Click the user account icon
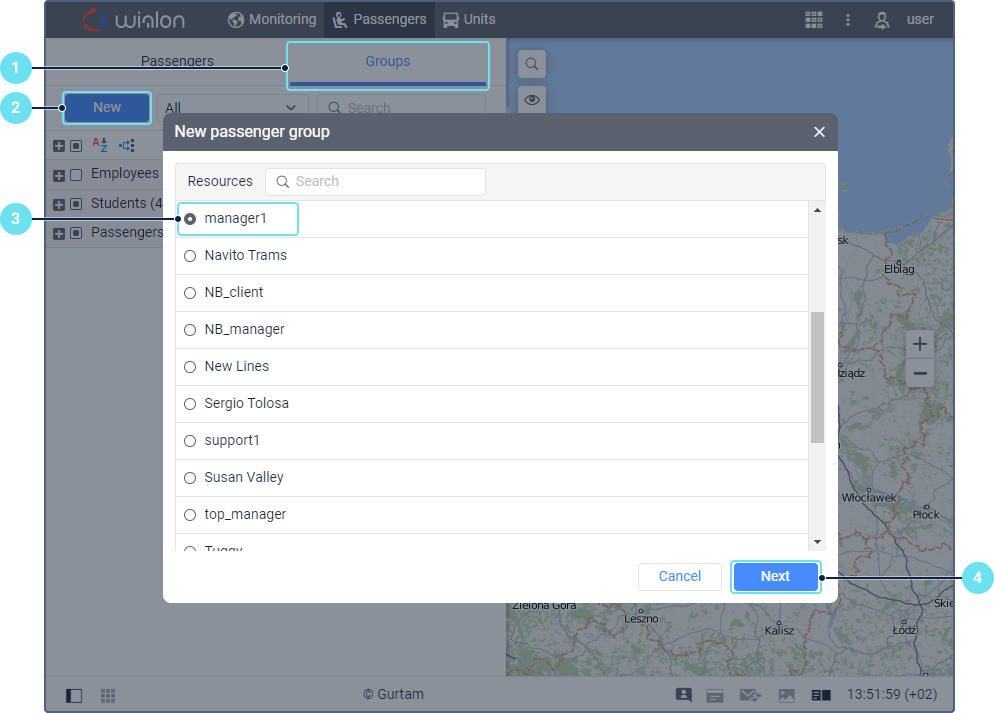This screenshot has width=994, height=713. (881, 20)
